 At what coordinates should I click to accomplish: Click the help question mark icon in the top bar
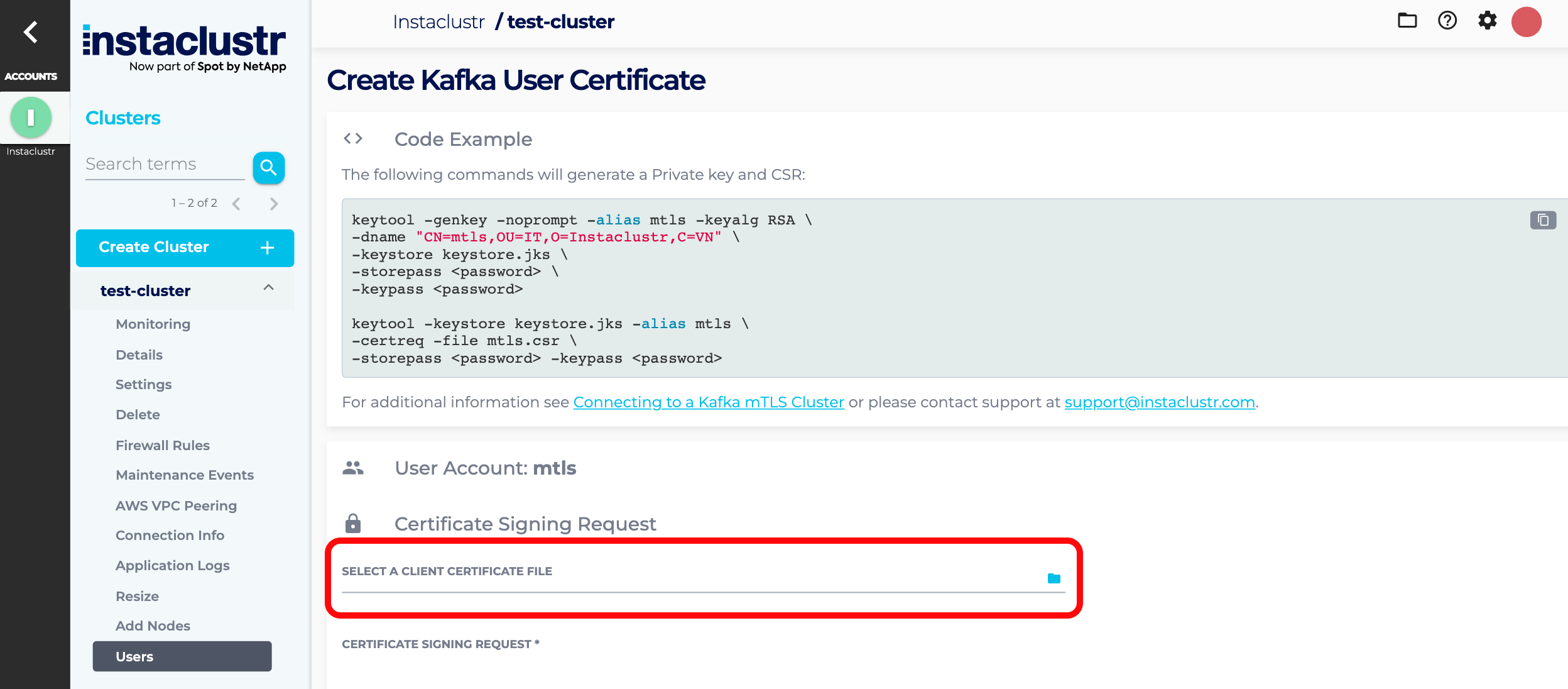pyautogui.click(x=1447, y=21)
